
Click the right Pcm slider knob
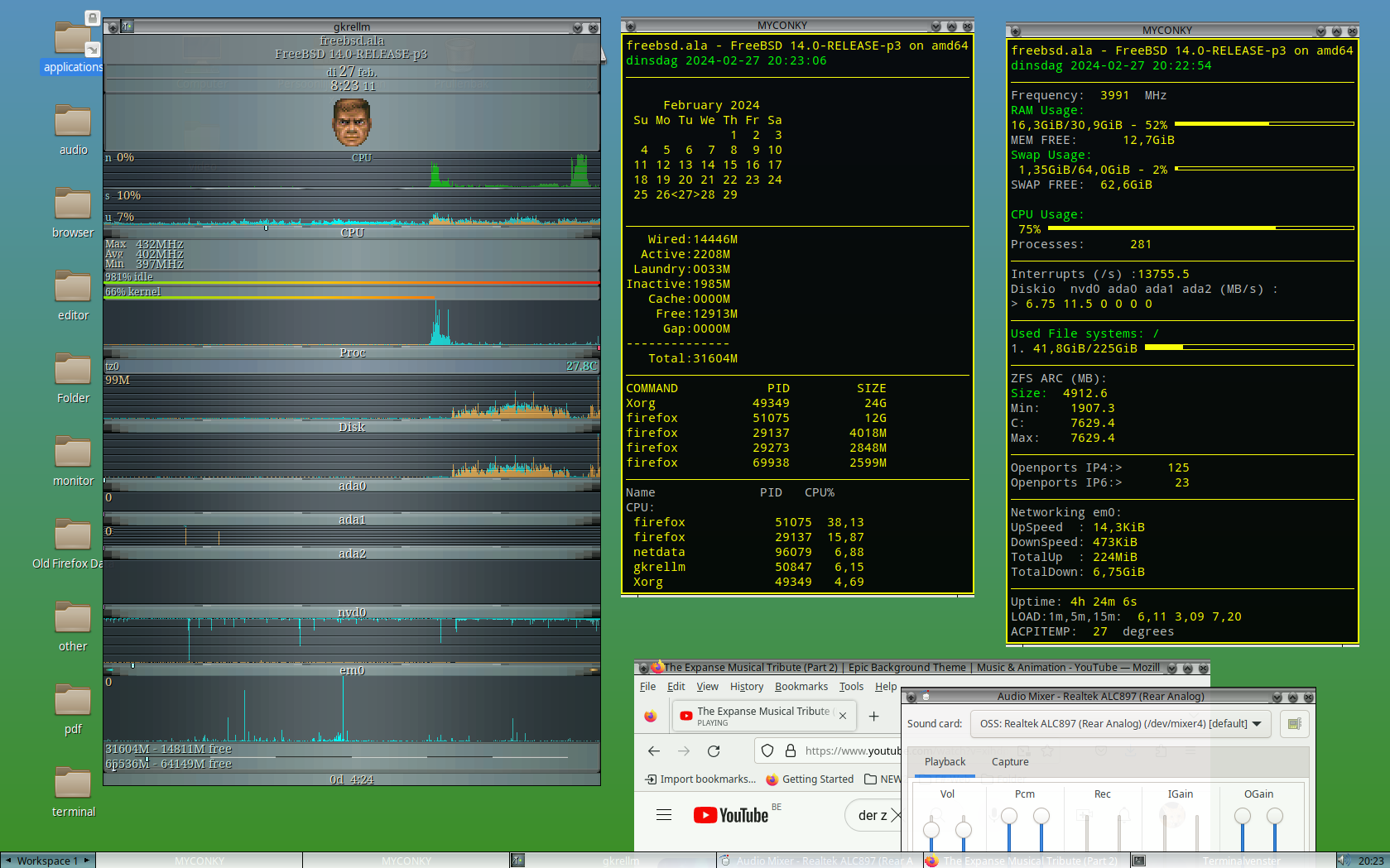(1041, 816)
